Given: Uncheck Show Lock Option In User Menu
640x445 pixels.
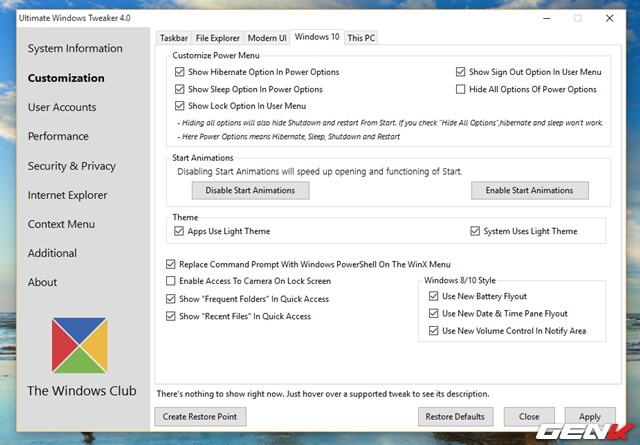Looking at the screenshot, I should 180,106.
